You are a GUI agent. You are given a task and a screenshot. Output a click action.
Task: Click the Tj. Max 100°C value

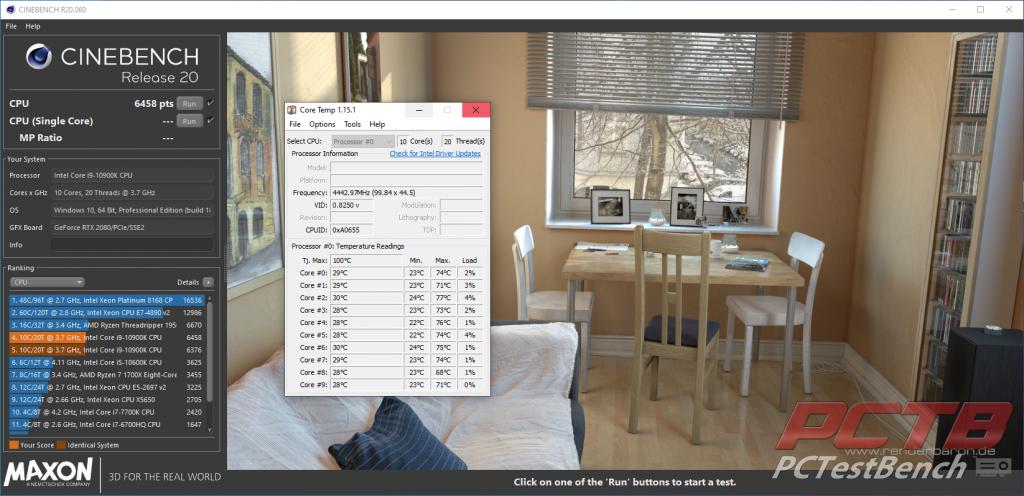(366, 260)
